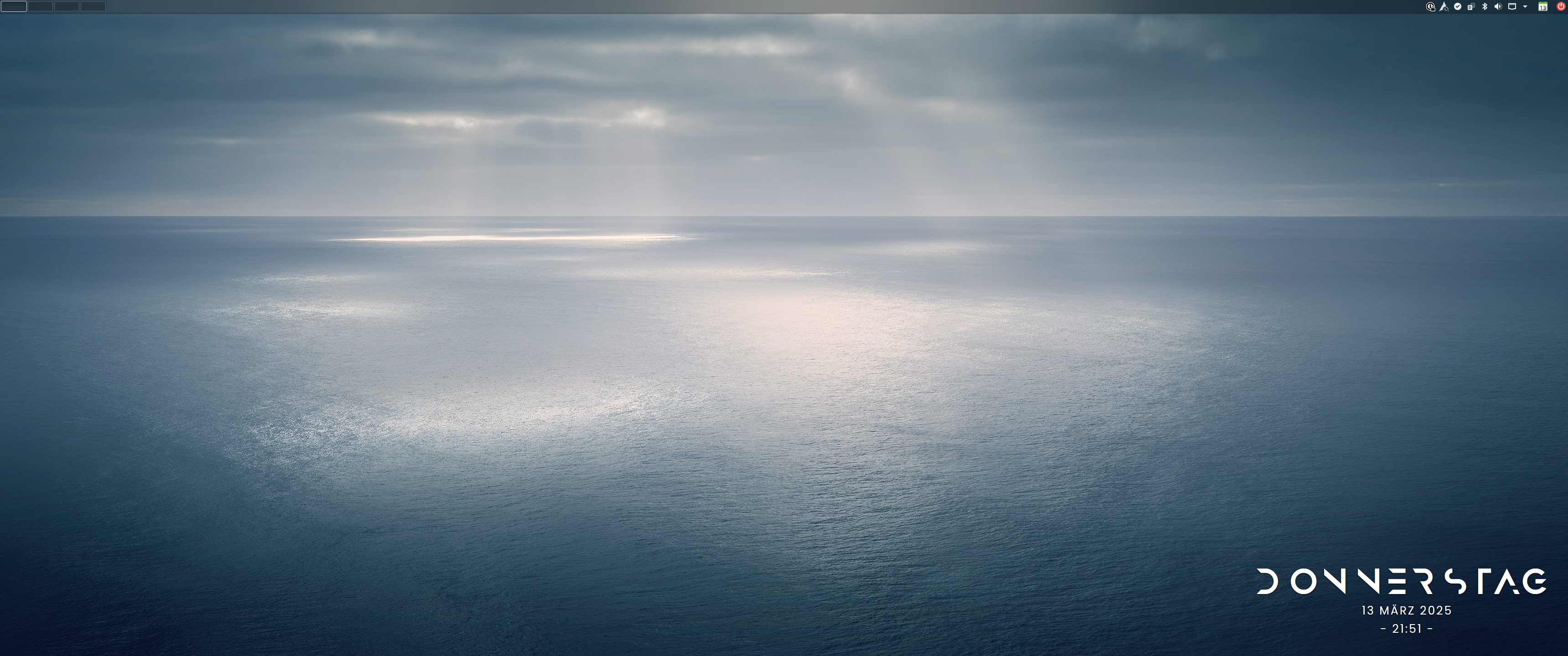This screenshot has width=1568, height=656.
Task: Open the Arch update checker tray icon
Action: pos(1444,7)
